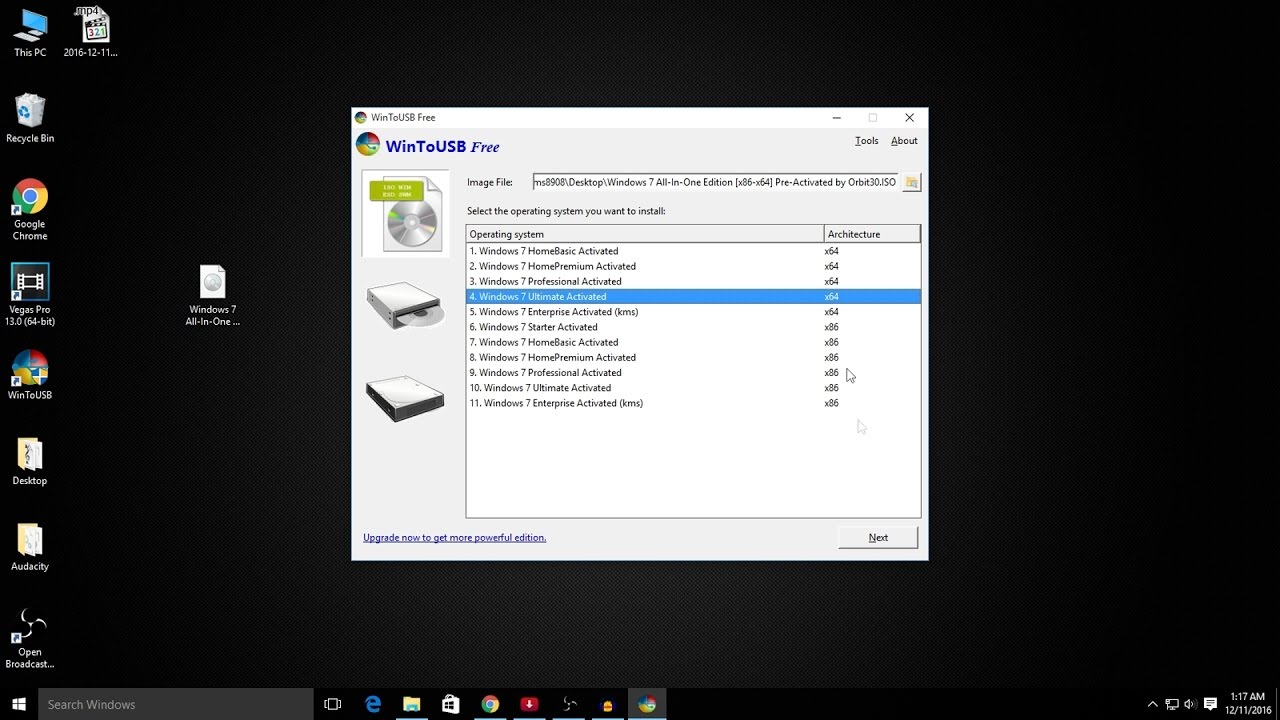Open the volume tray icon

(x=1190, y=704)
